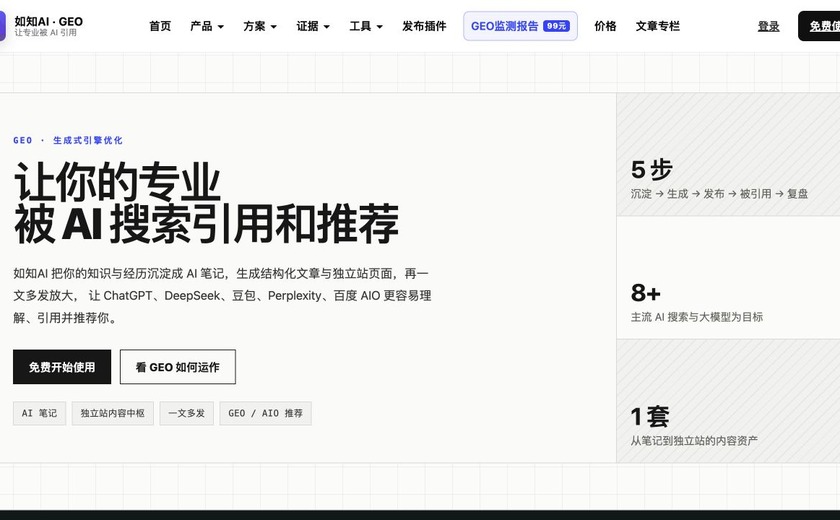Click the black 免费 button in header
The image size is (840, 520).
pyautogui.click(x=819, y=26)
